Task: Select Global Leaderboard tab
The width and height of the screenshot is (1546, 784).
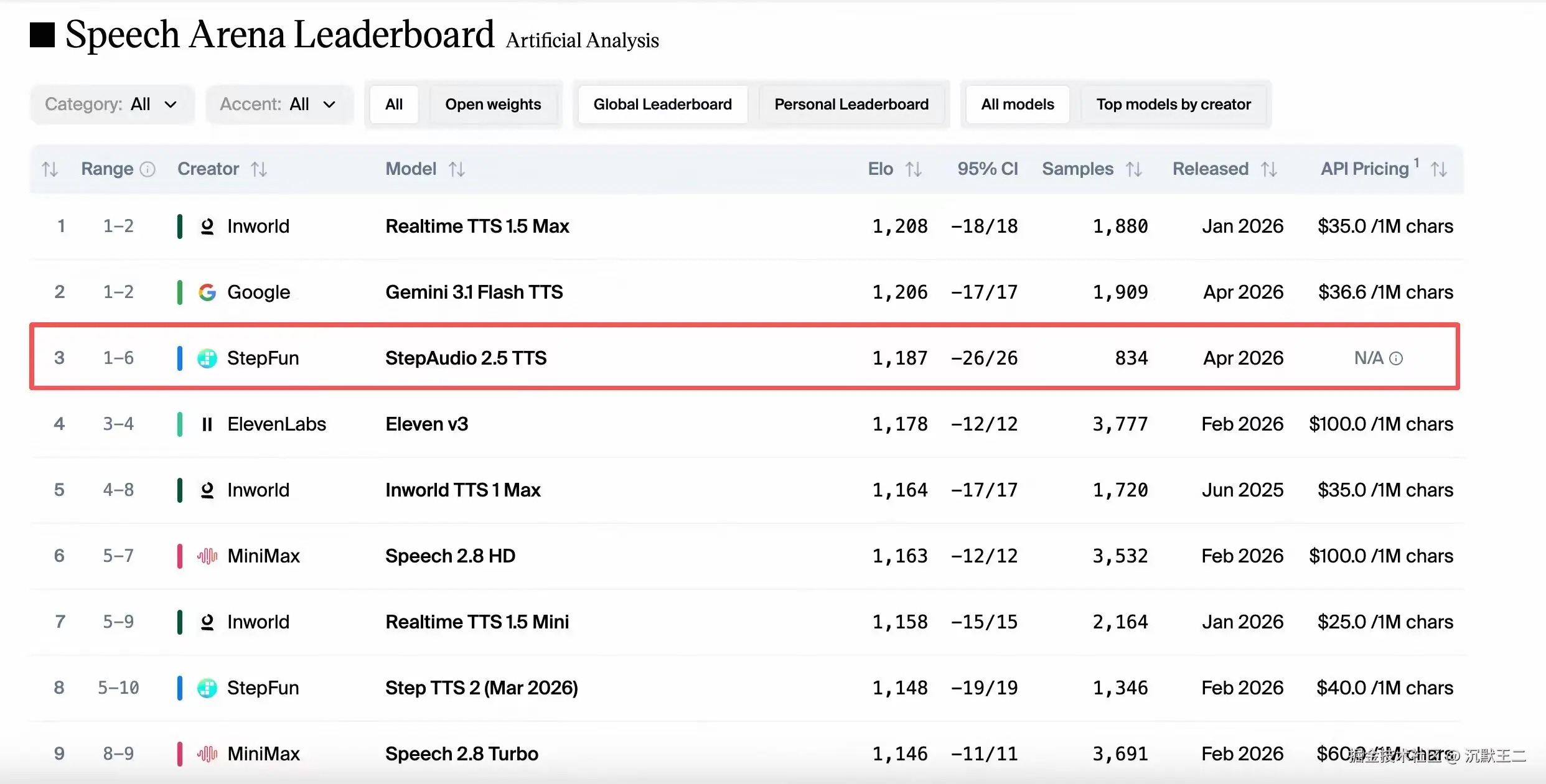Action: click(x=662, y=105)
